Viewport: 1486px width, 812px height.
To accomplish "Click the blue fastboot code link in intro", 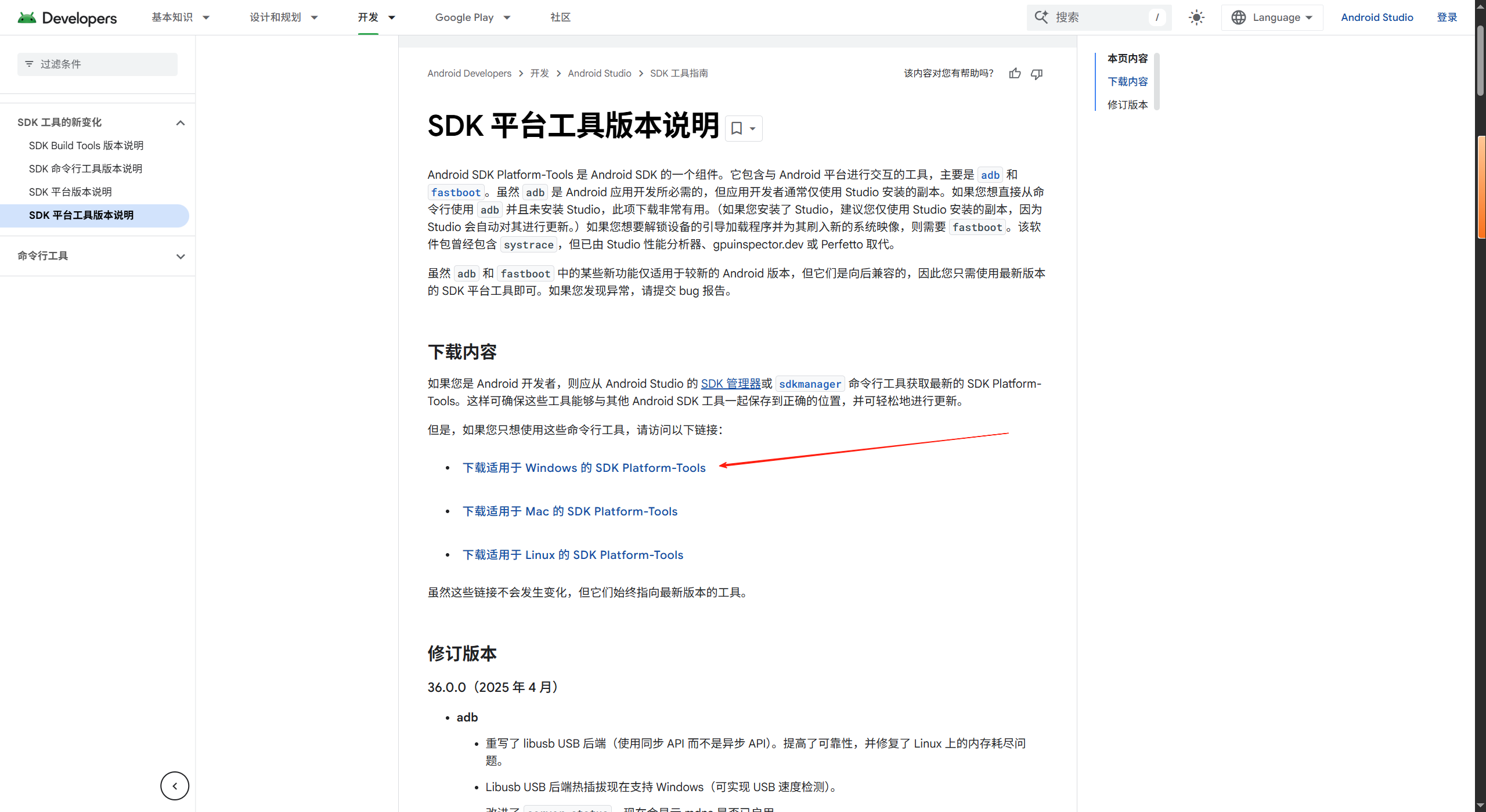I will [456, 192].
